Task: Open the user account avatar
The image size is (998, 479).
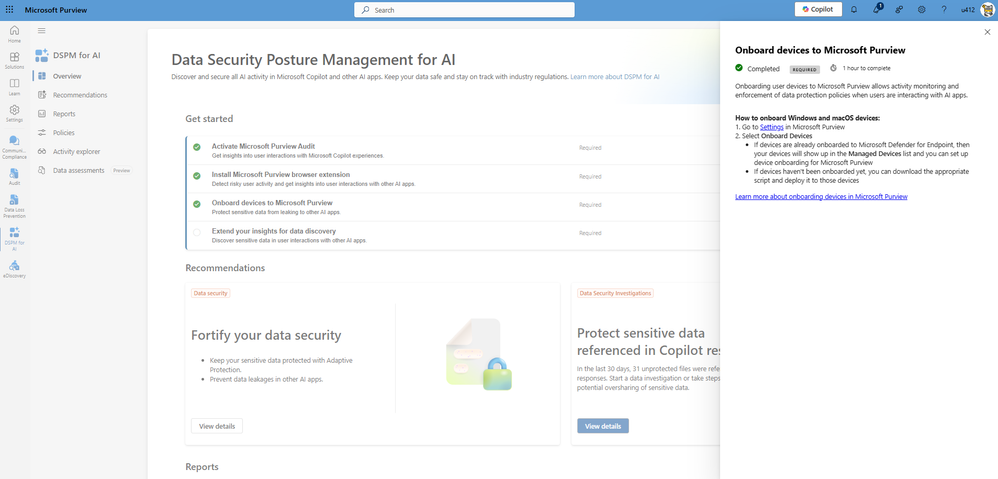Action: (x=987, y=10)
